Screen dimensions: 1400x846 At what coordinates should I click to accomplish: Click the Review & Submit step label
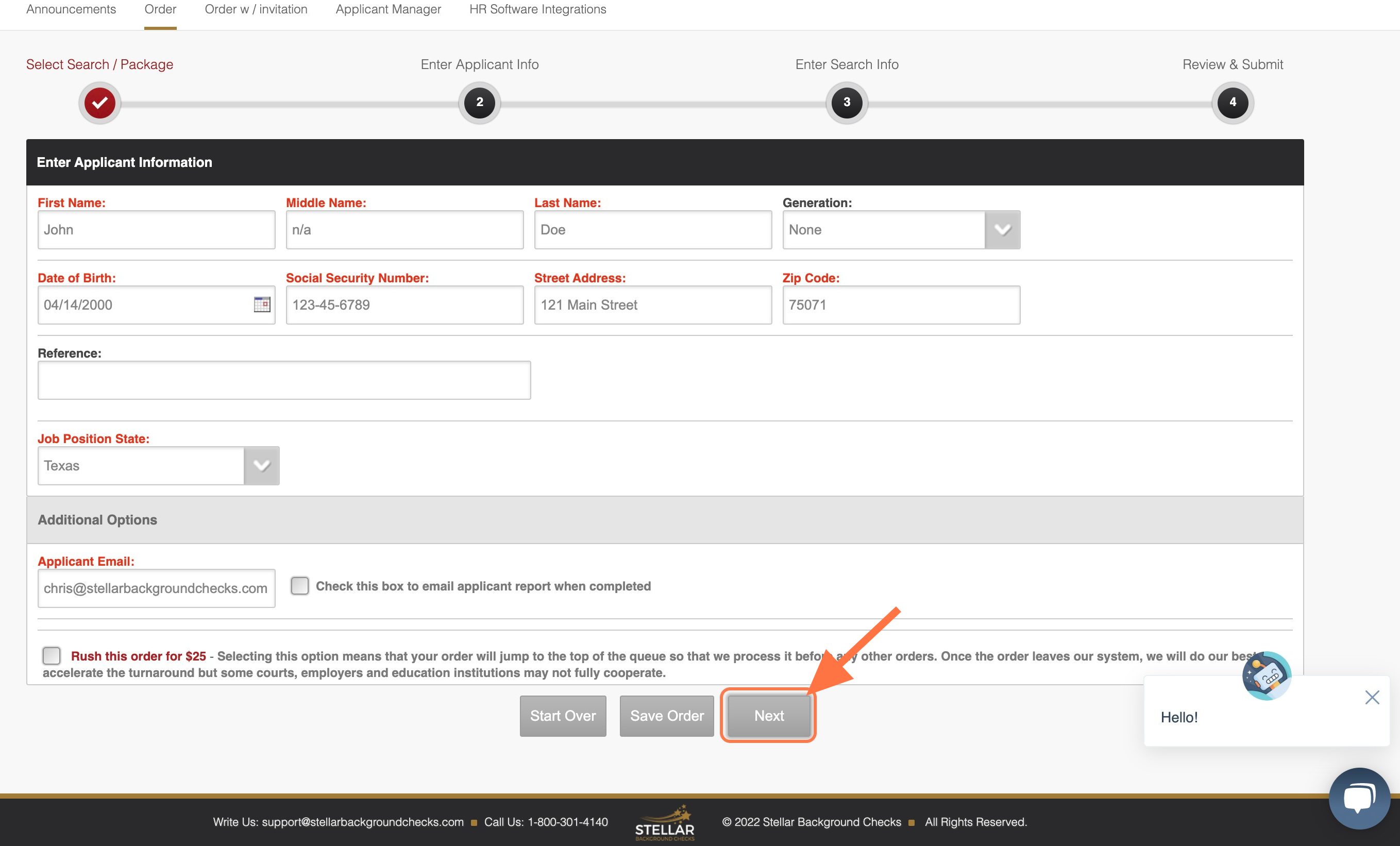(x=1233, y=64)
